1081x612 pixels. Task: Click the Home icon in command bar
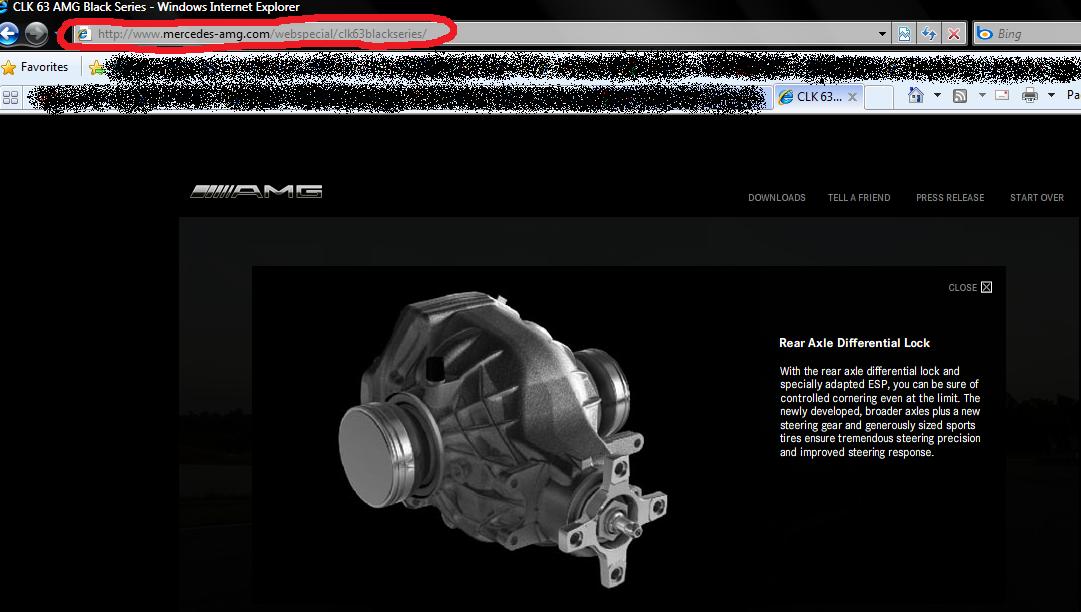[916, 95]
